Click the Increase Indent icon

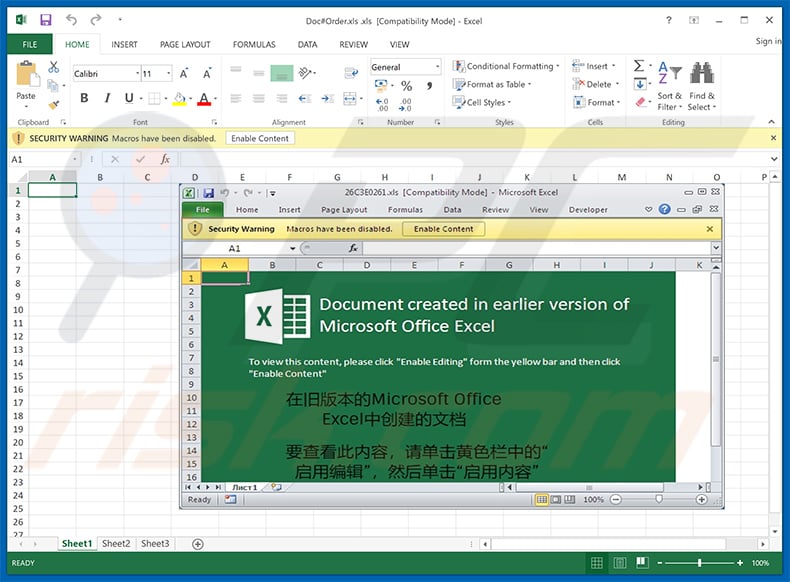coord(327,98)
